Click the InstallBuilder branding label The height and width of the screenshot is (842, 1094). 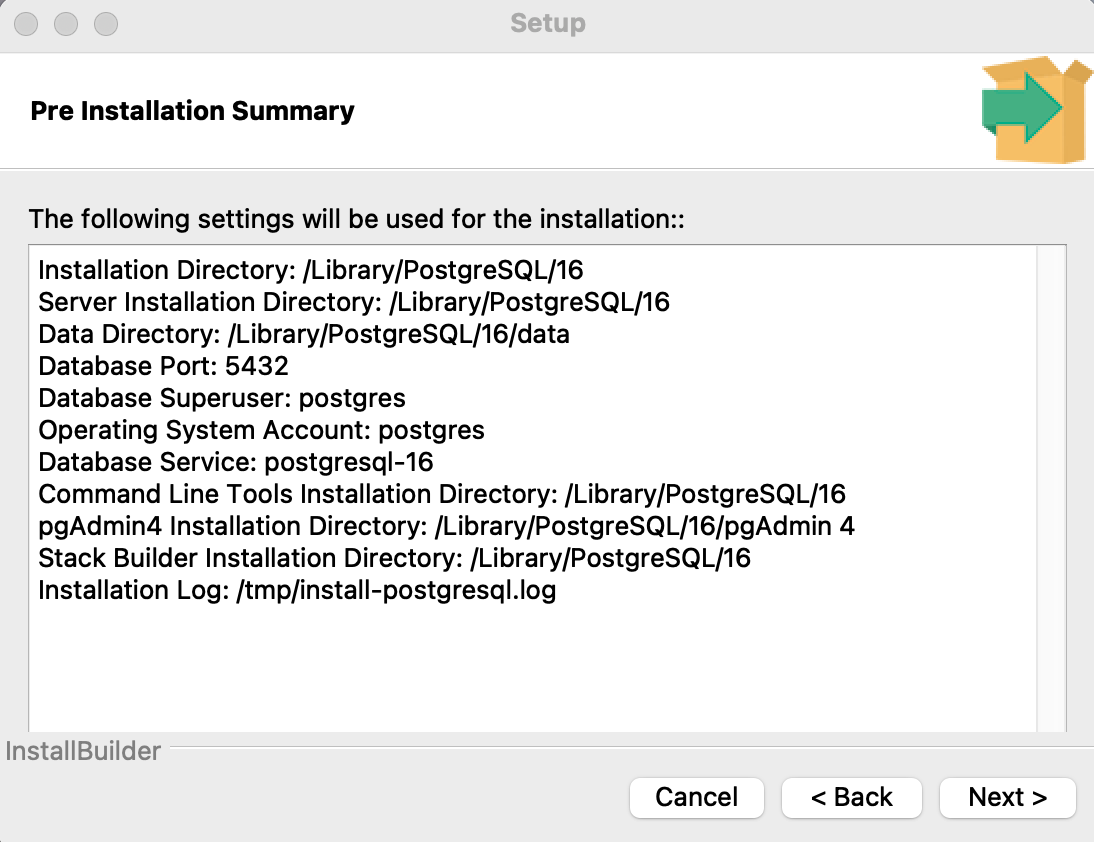[x=82, y=751]
